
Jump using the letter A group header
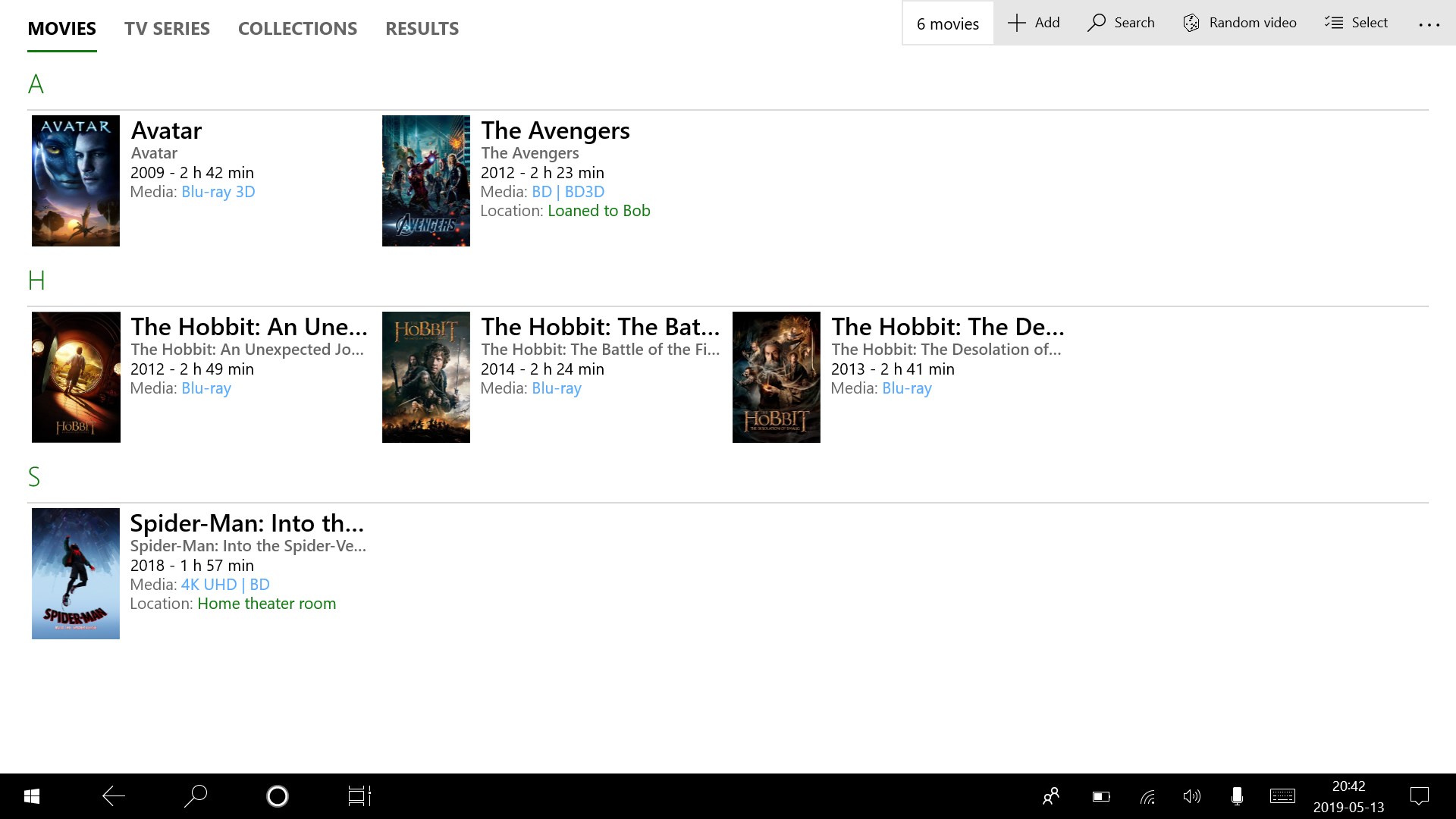[36, 84]
